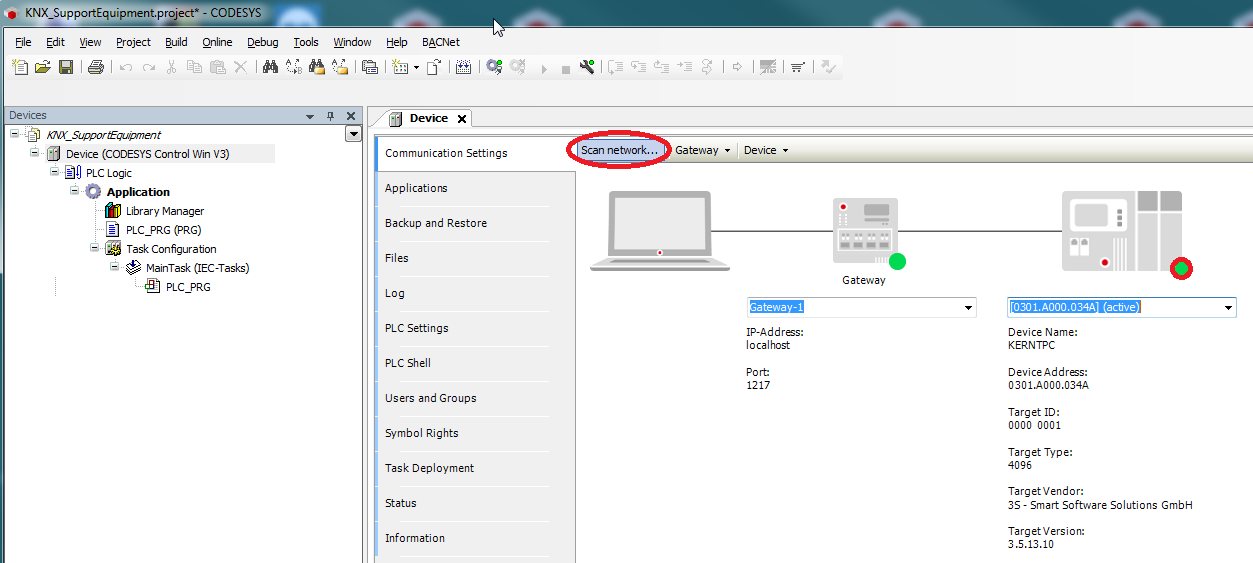Screen dimensions: 1253x563
Task: Select the Library Manager icon in tree
Action: pos(113,211)
